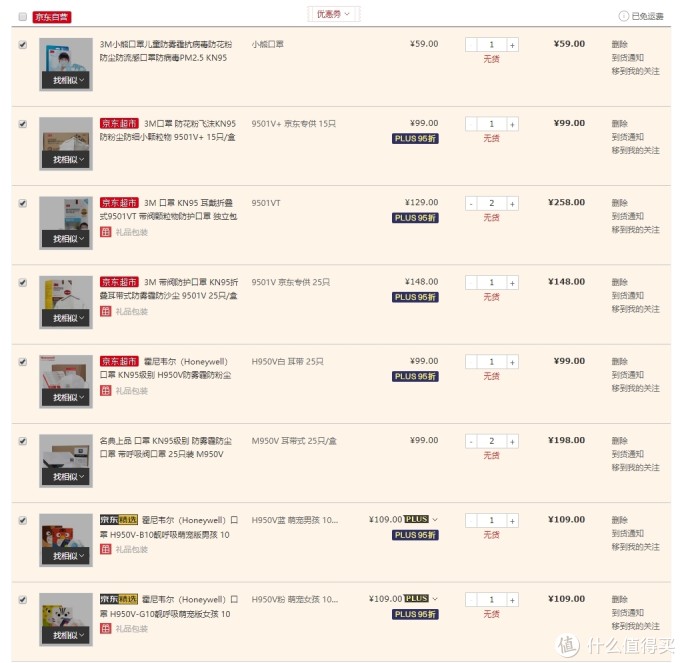Open the 名典上品 口罩 product title

tap(166, 447)
